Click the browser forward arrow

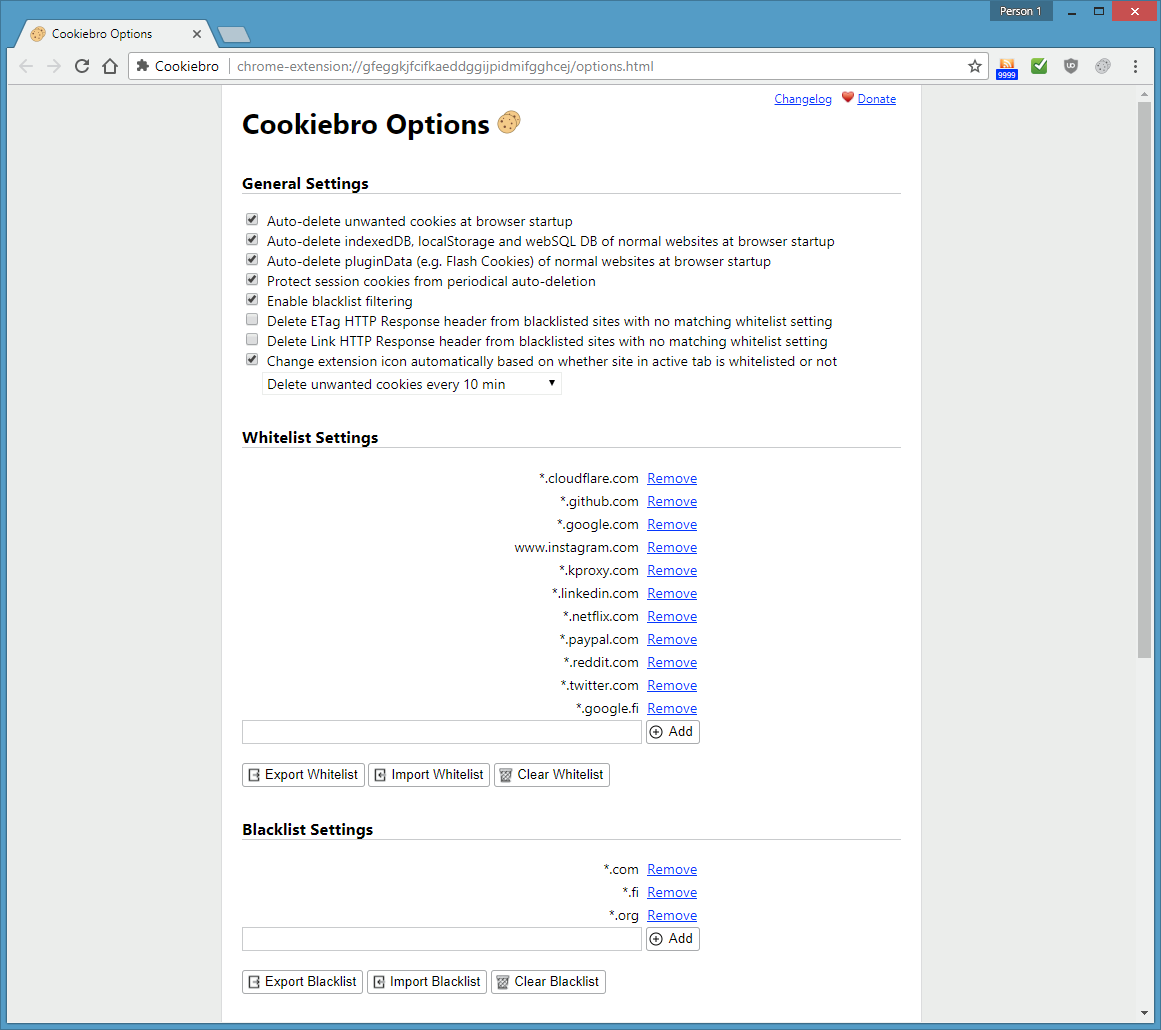click(x=54, y=66)
